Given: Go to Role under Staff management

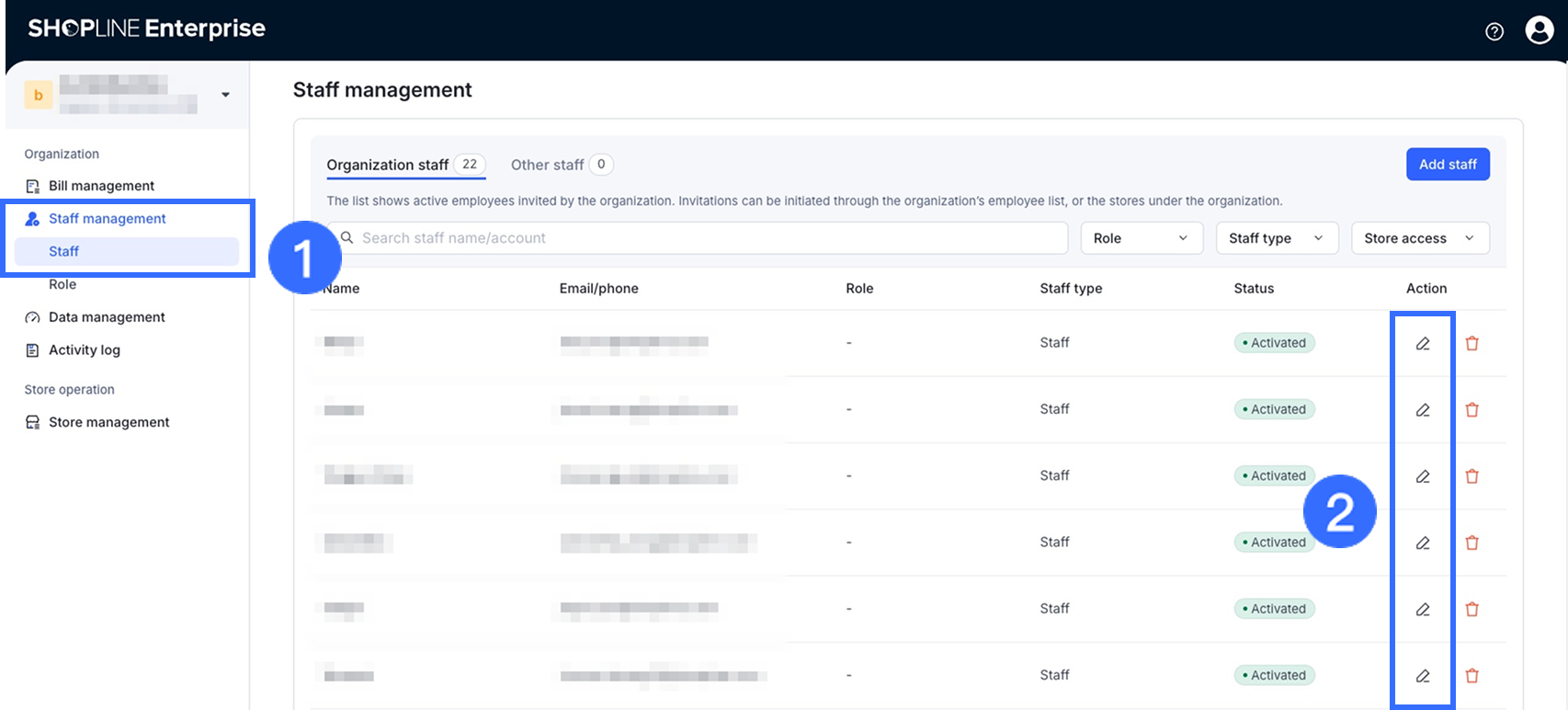Looking at the screenshot, I should point(62,284).
